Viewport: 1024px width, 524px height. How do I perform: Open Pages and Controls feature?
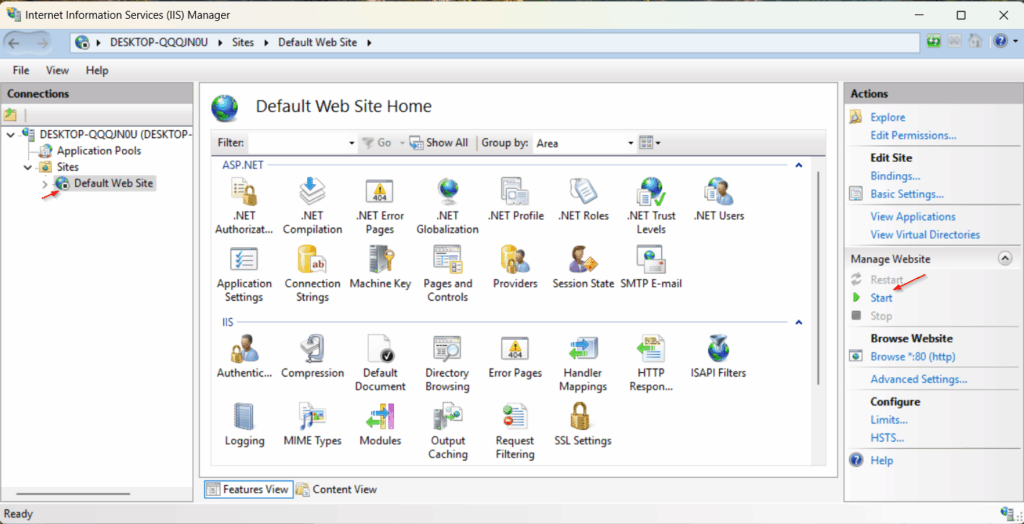click(x=447, y=274)
